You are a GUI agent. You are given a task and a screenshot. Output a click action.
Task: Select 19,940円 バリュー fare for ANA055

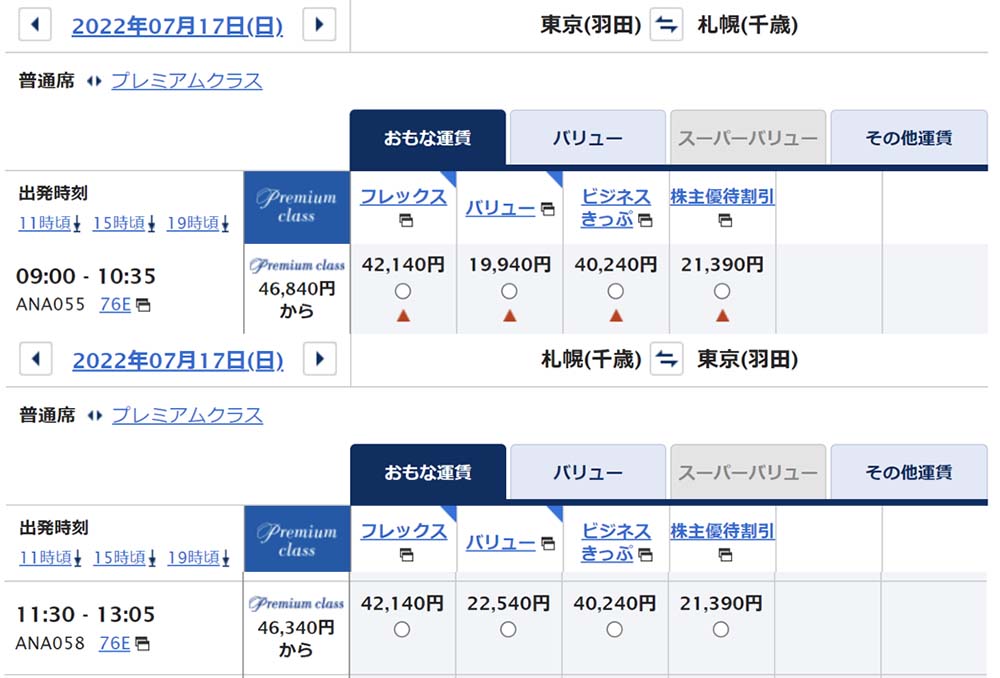click(x=509, y=291)
